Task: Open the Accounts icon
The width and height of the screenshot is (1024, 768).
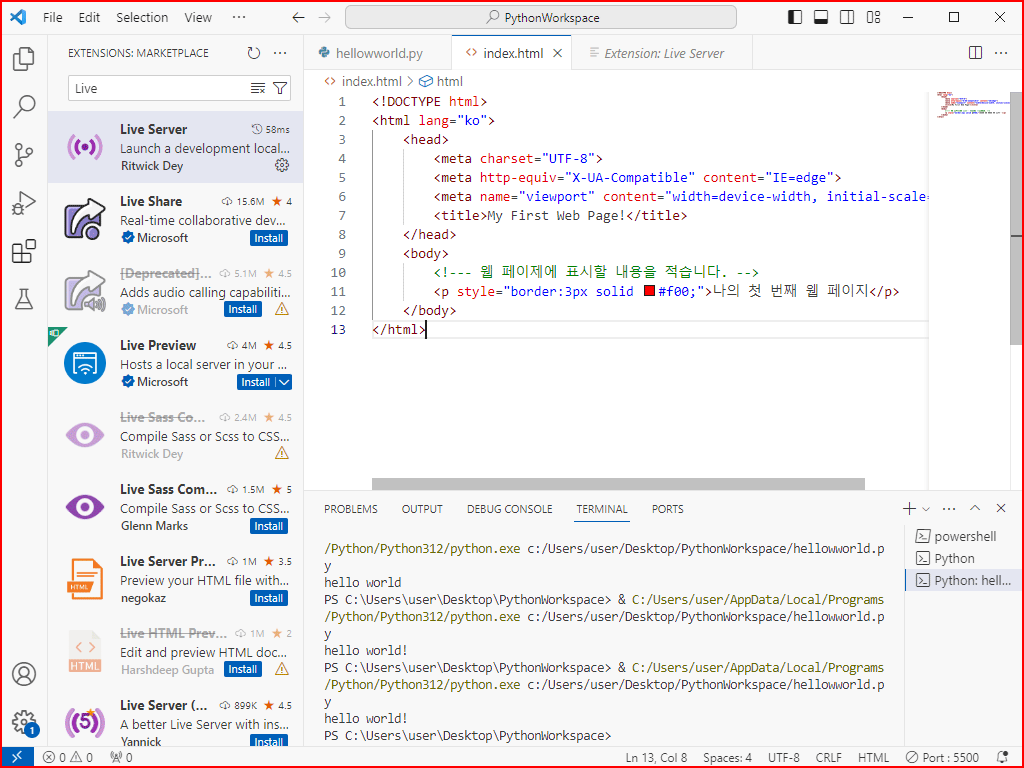Action: (24, 674)
